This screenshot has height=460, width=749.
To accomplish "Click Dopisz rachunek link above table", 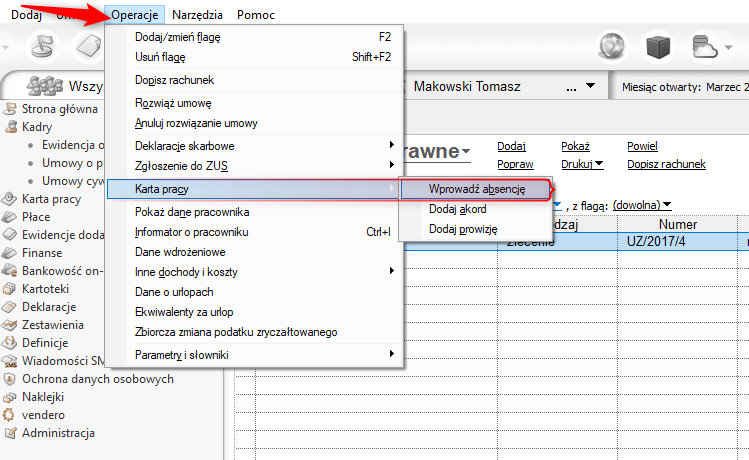I will click(666, 164).
